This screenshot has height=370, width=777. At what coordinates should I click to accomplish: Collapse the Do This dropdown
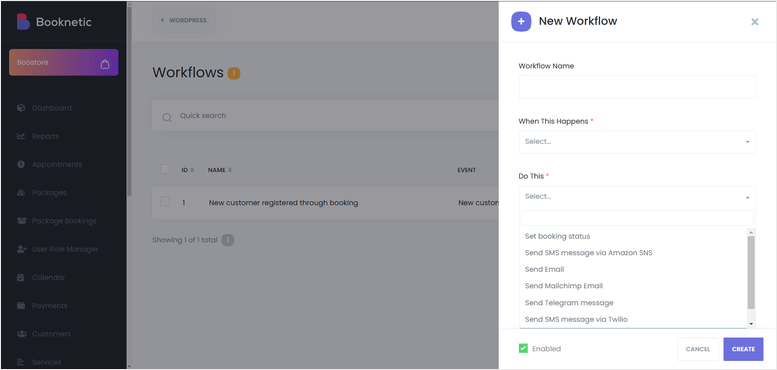click(x=637, y=197)
